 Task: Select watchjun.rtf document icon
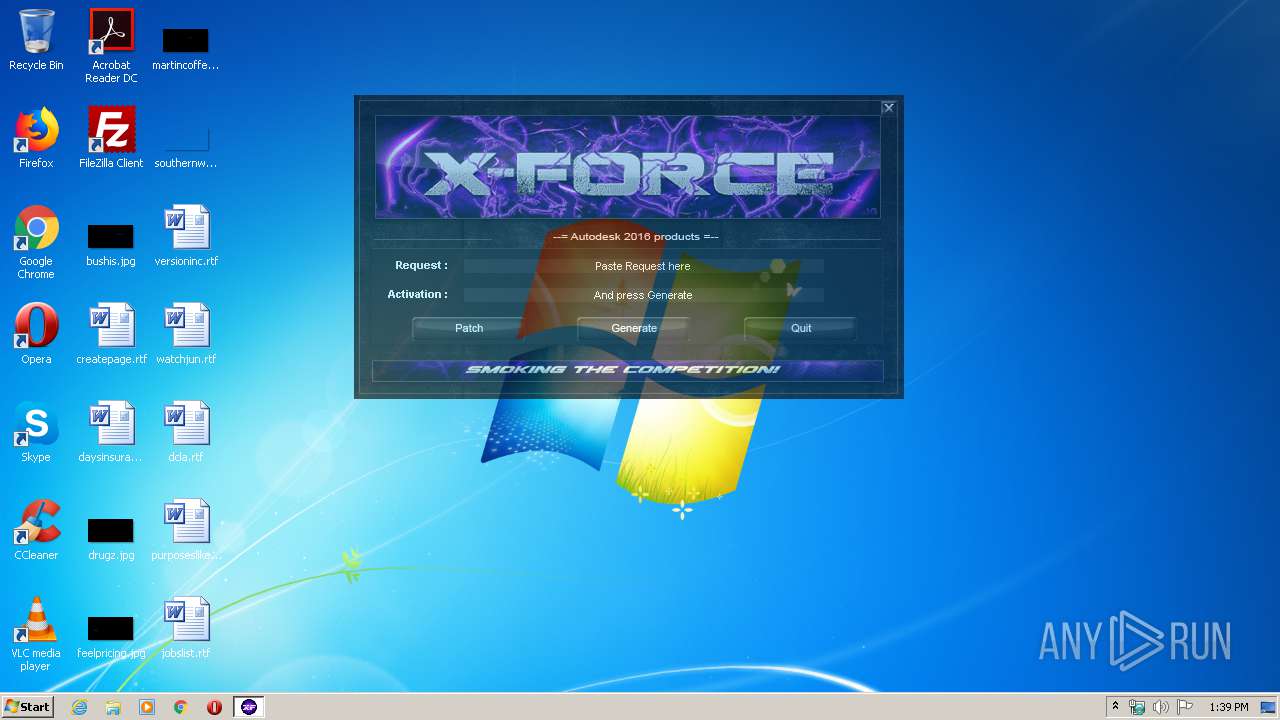coord(186,334)
